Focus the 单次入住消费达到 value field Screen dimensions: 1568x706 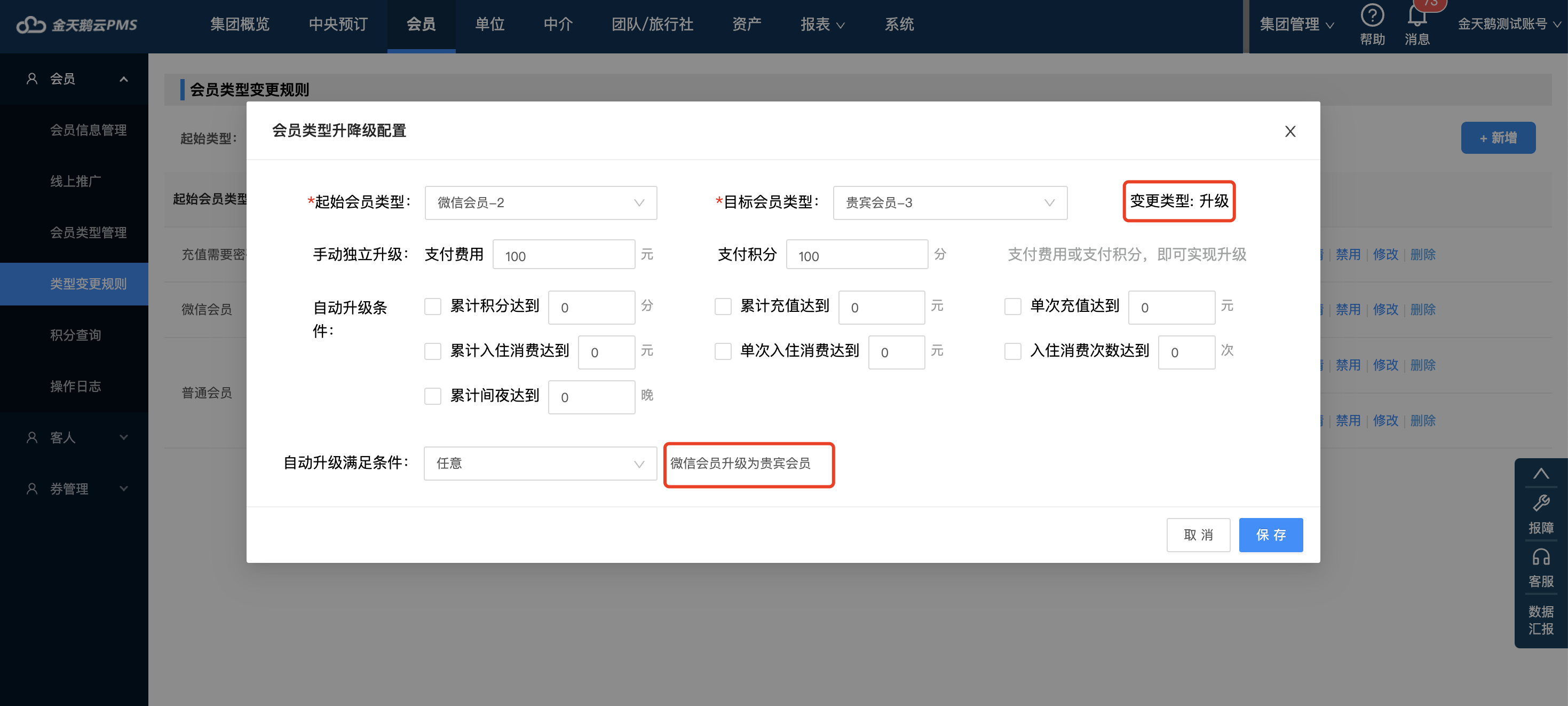[x=897, y=352]
